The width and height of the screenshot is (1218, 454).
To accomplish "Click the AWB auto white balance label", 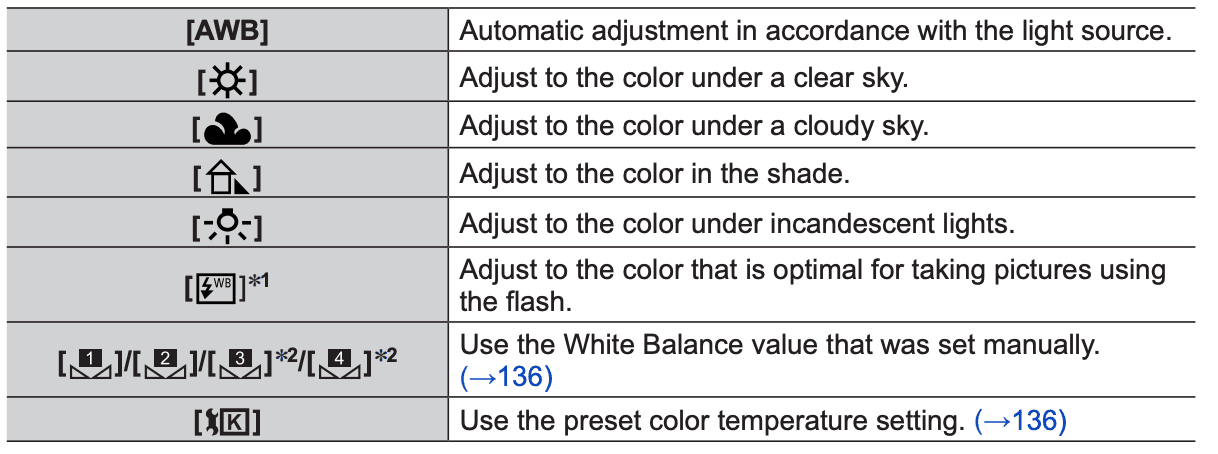I will click(227, 31).
